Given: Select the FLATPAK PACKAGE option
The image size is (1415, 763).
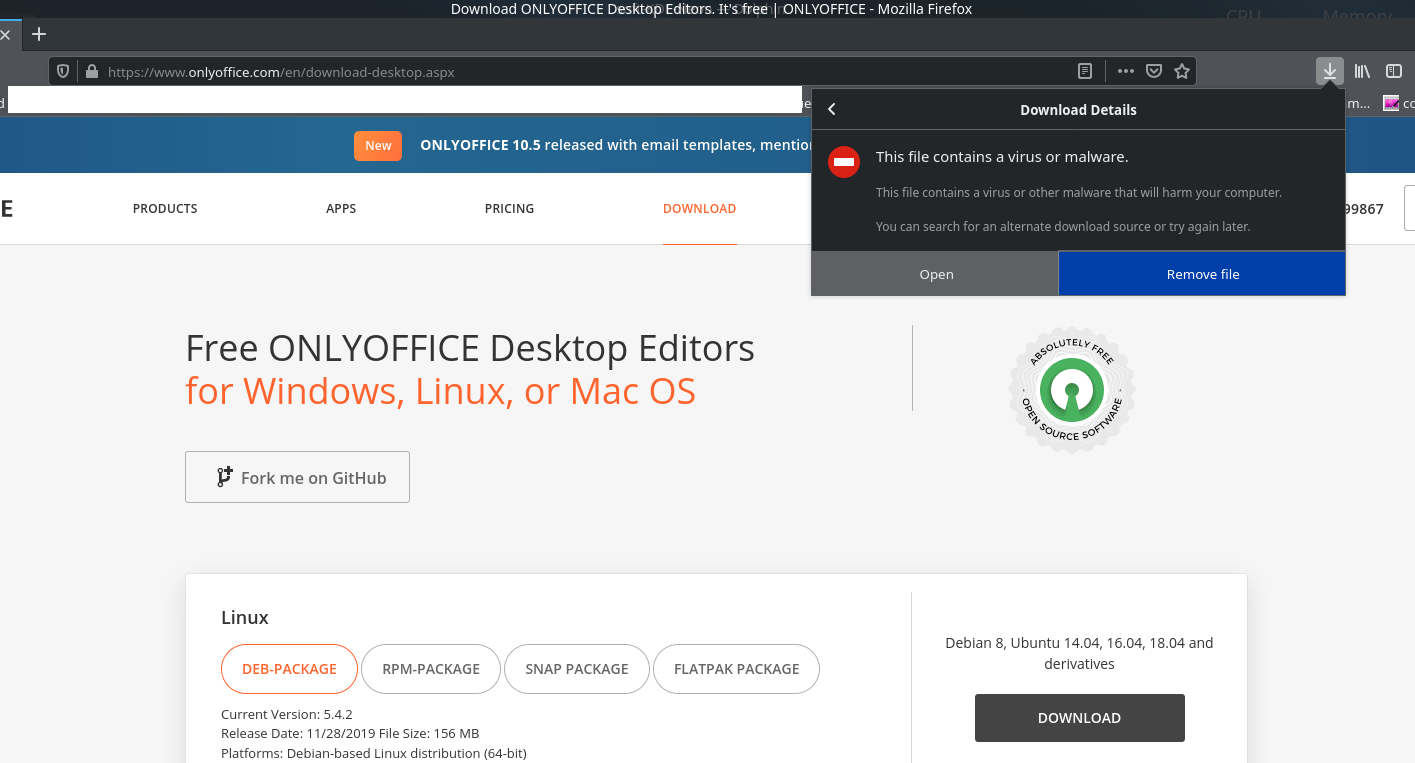Looking at the screenshot, I should [x=736, y=668].
